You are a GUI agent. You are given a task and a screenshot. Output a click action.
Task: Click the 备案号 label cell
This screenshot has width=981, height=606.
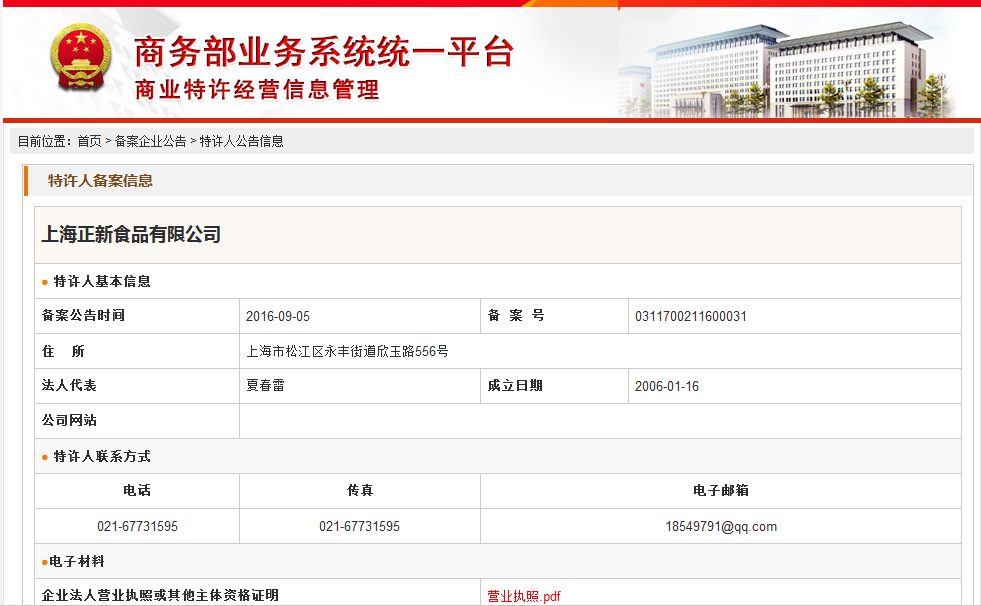coord(554,316)
